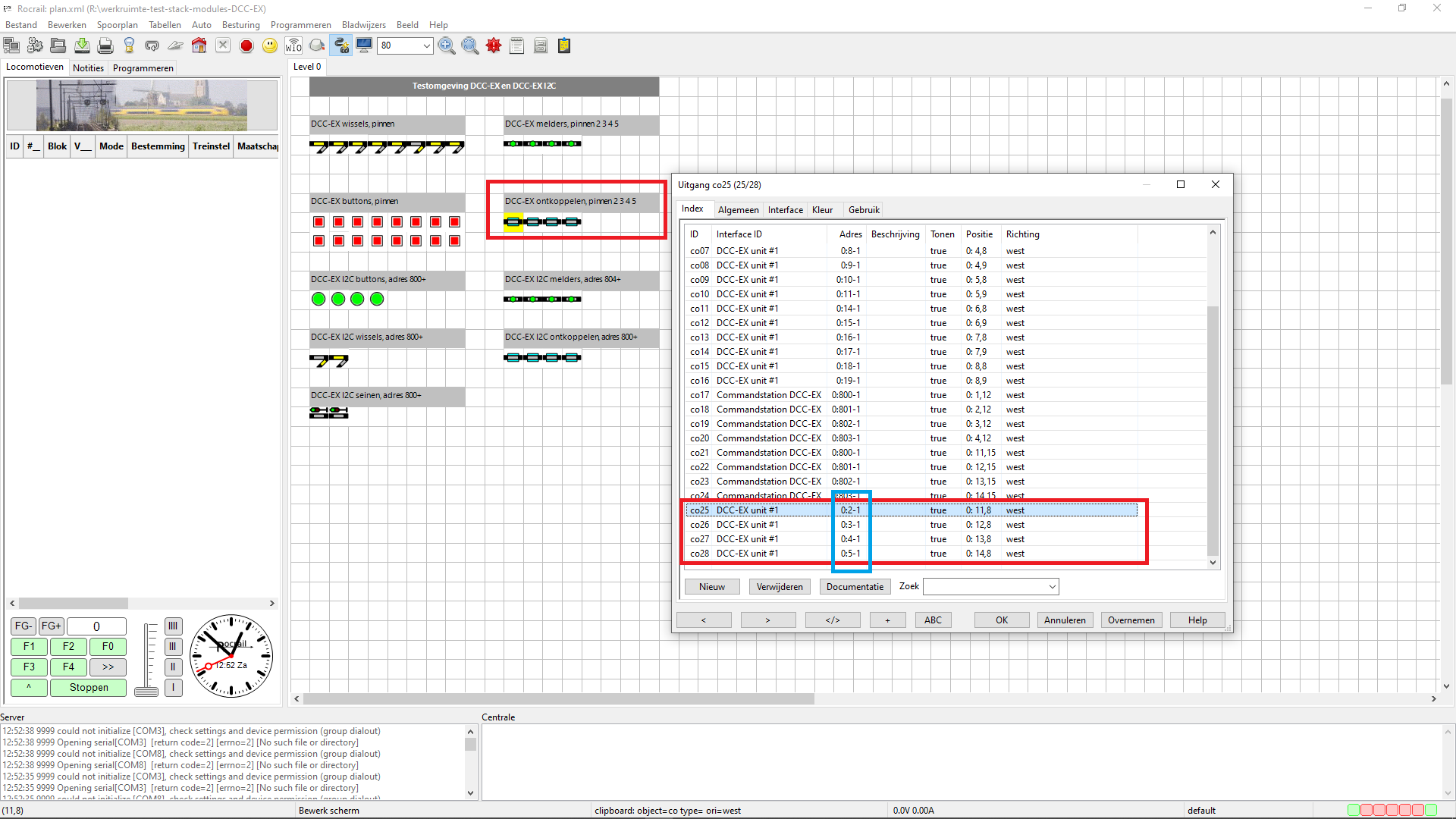This screenshot has height=819, width=1456.
Task: Expand the >> function group button
Action: (x=108, y=667)
